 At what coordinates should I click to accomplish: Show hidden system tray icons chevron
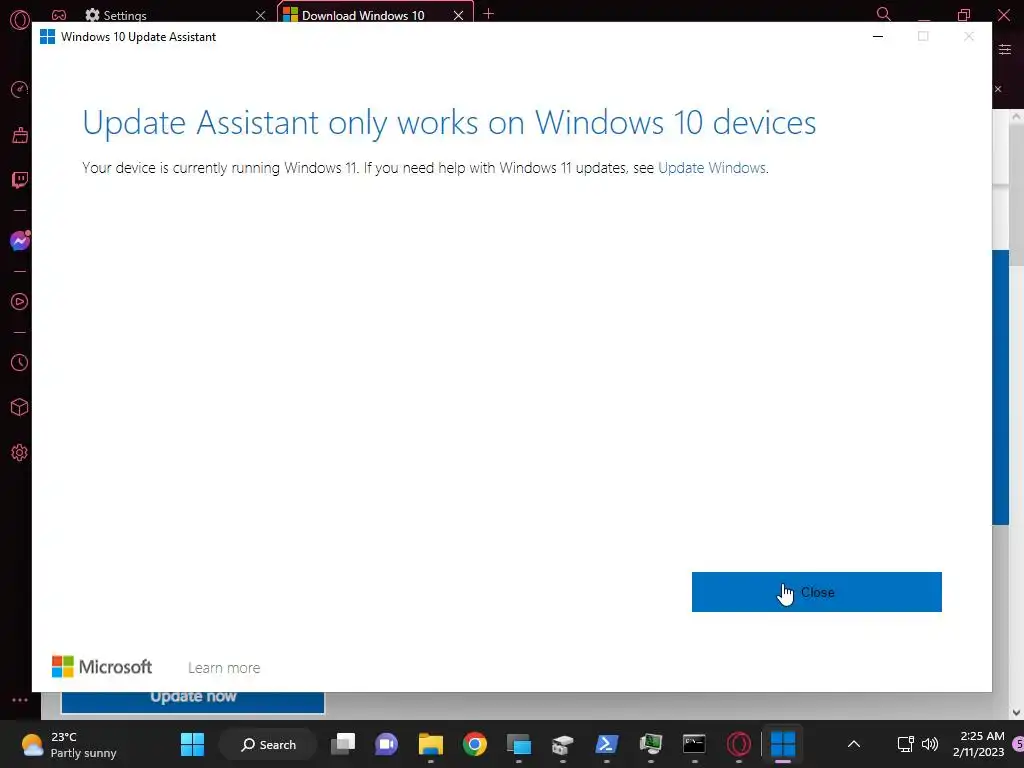click(854, 744)
